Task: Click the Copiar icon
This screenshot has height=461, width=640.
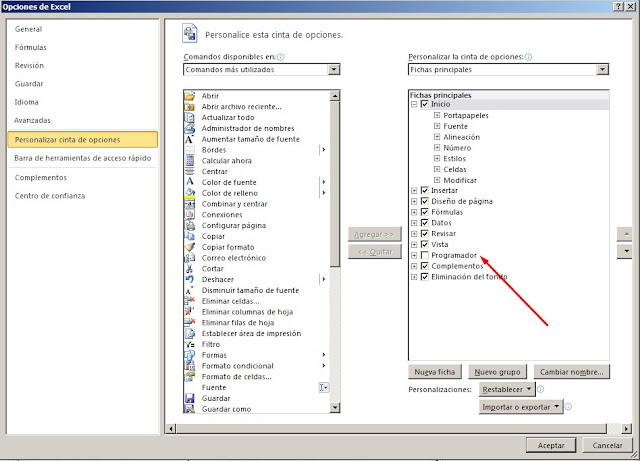Action: point(189,236)
